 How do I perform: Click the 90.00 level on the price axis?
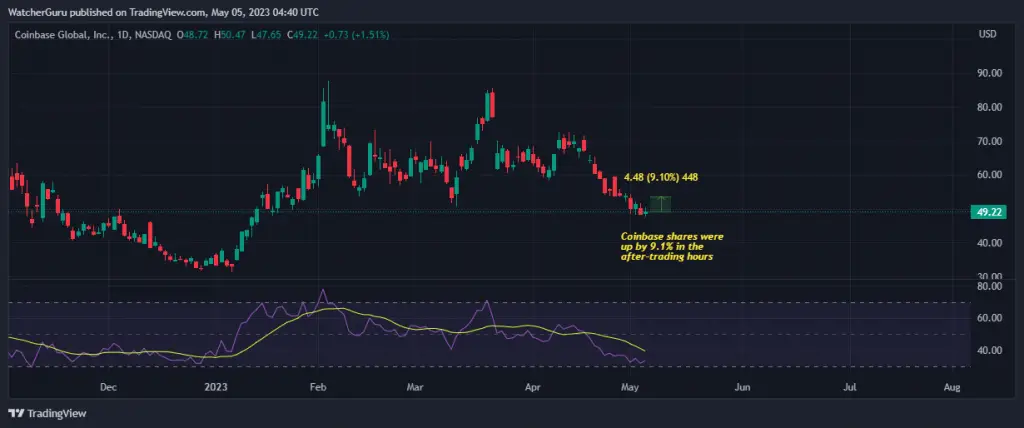990,73
